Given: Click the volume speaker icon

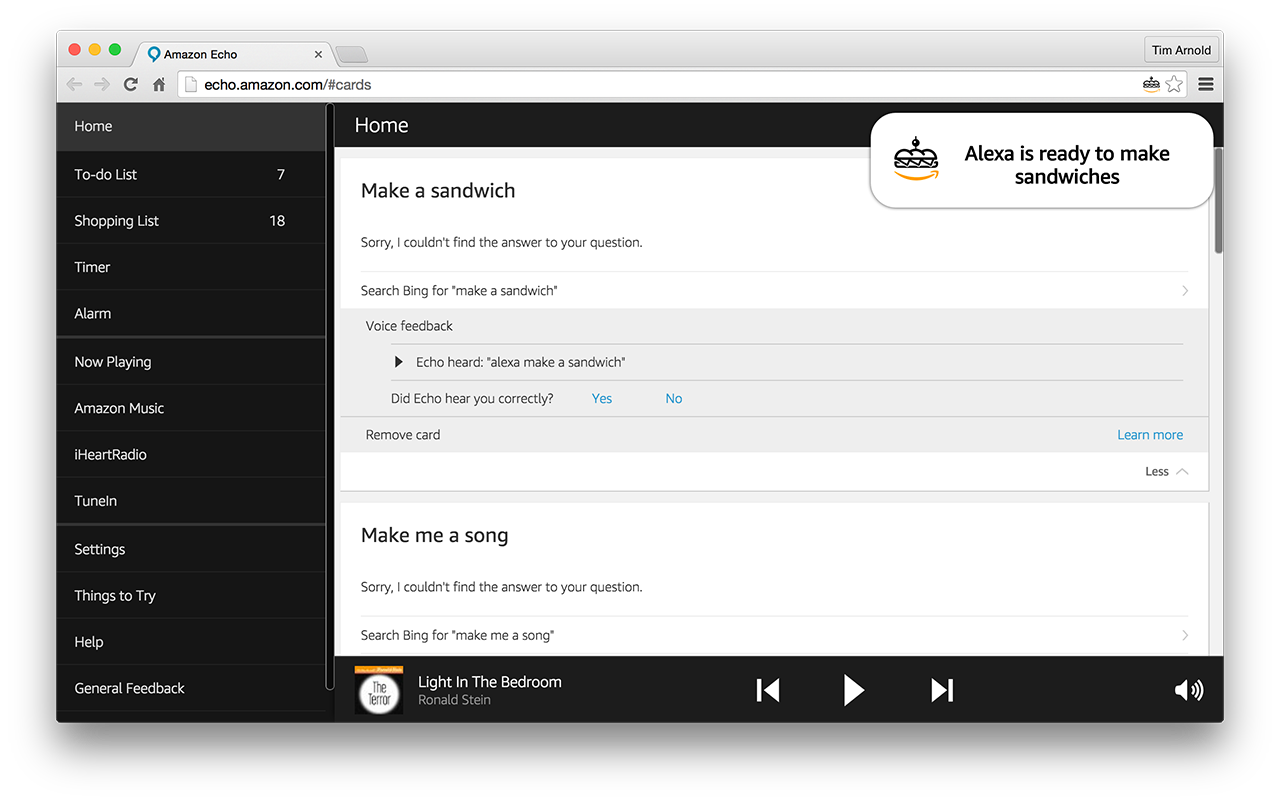Looking at the screenshot, I should [x=1189, y=690].
